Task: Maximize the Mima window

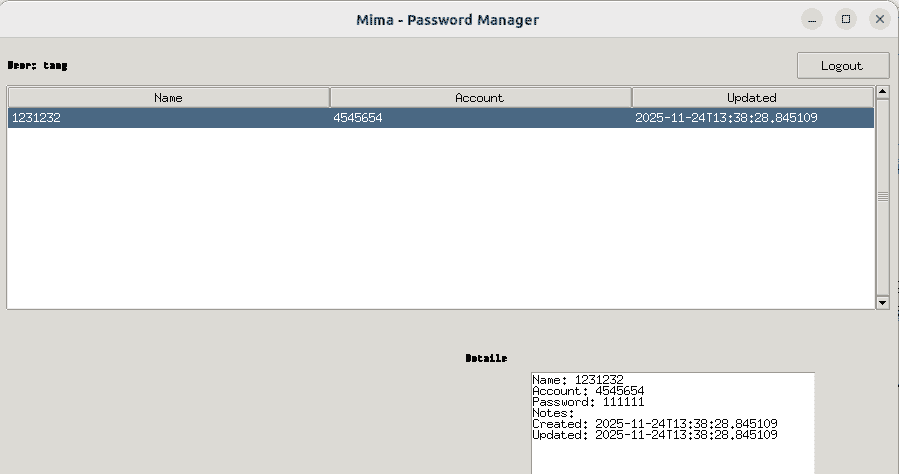Action: point(846,19)
